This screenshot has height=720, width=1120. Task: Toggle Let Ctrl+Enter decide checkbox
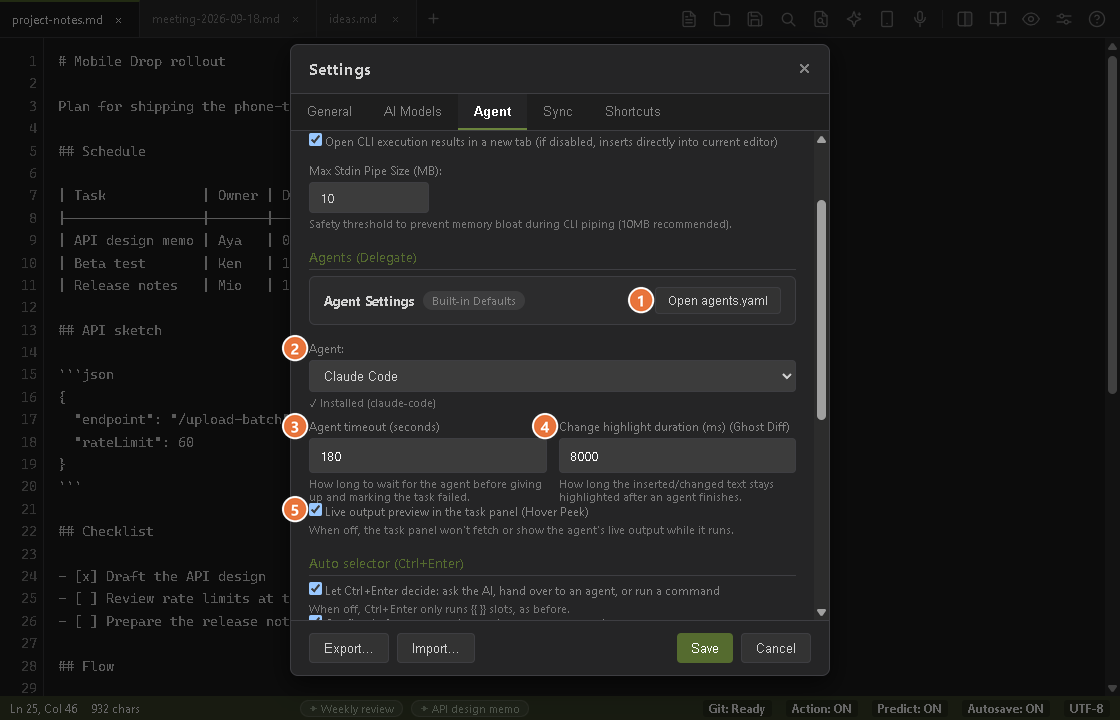pos(315,589)
